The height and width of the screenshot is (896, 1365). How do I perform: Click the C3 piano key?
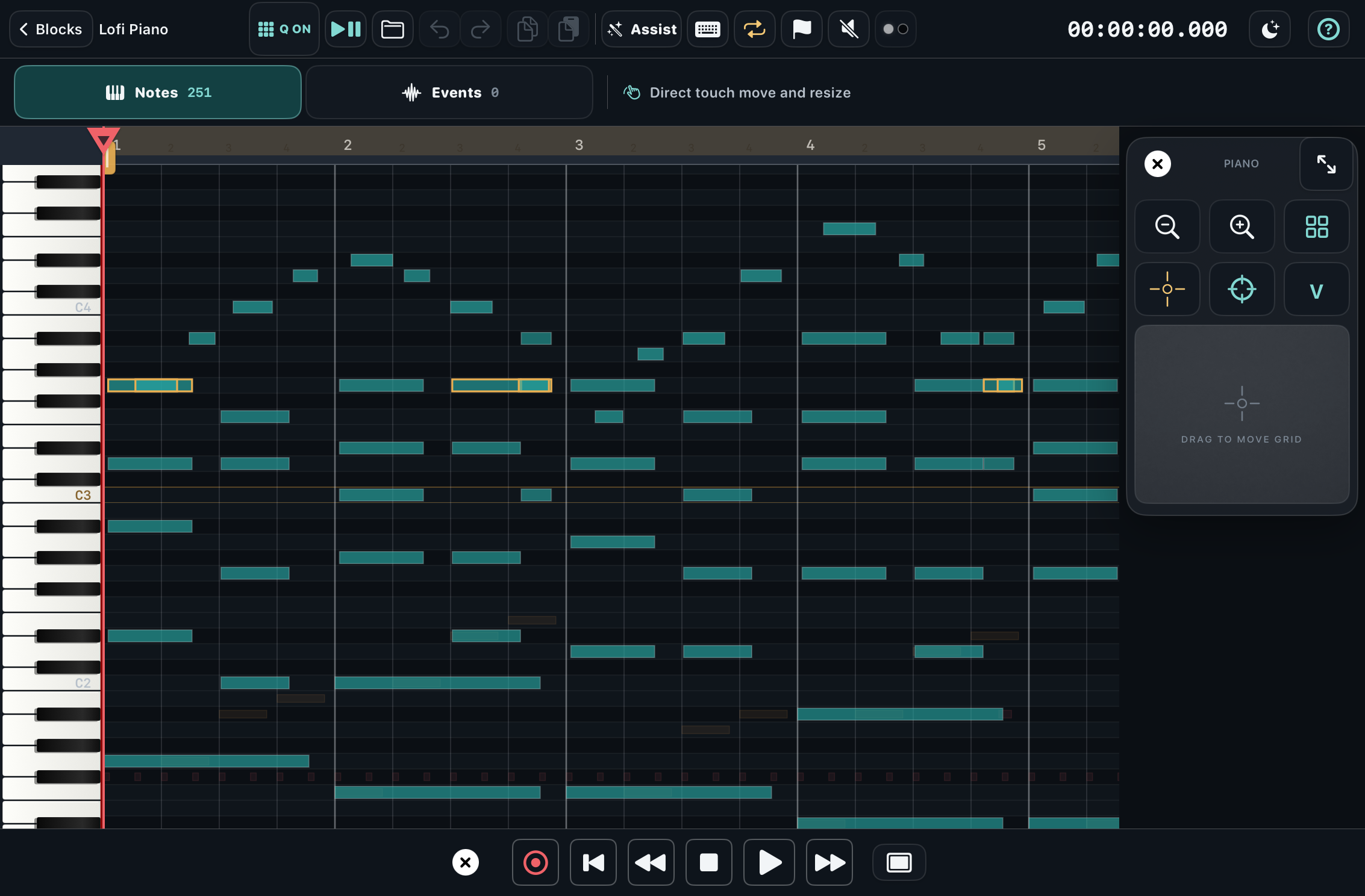(51, 495)
